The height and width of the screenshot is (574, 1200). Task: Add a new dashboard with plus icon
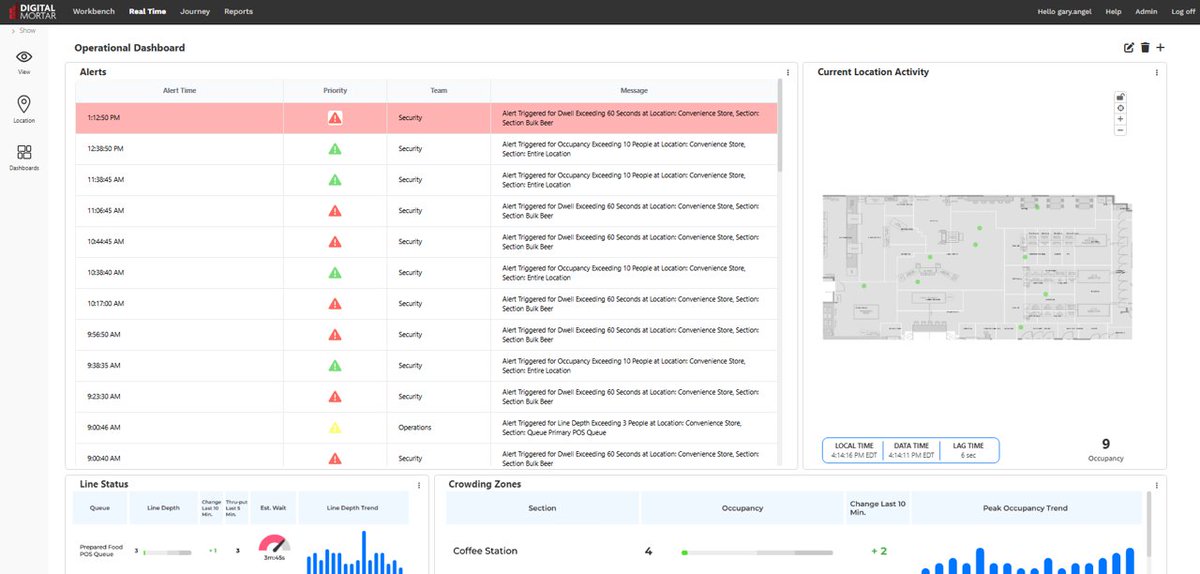coord(1160,48)
